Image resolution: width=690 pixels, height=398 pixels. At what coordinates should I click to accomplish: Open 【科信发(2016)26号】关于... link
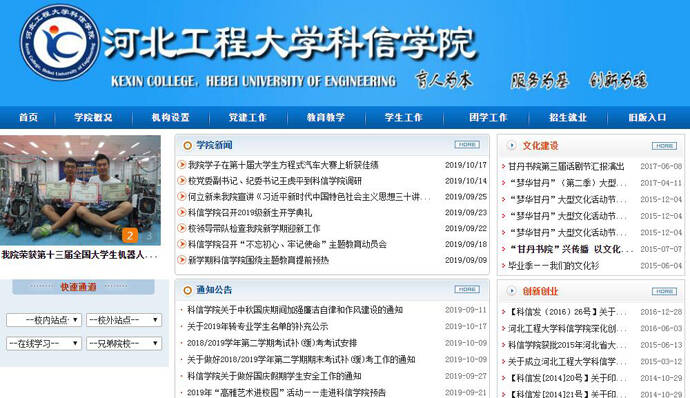pyautogui.click(x=568, y=312)
